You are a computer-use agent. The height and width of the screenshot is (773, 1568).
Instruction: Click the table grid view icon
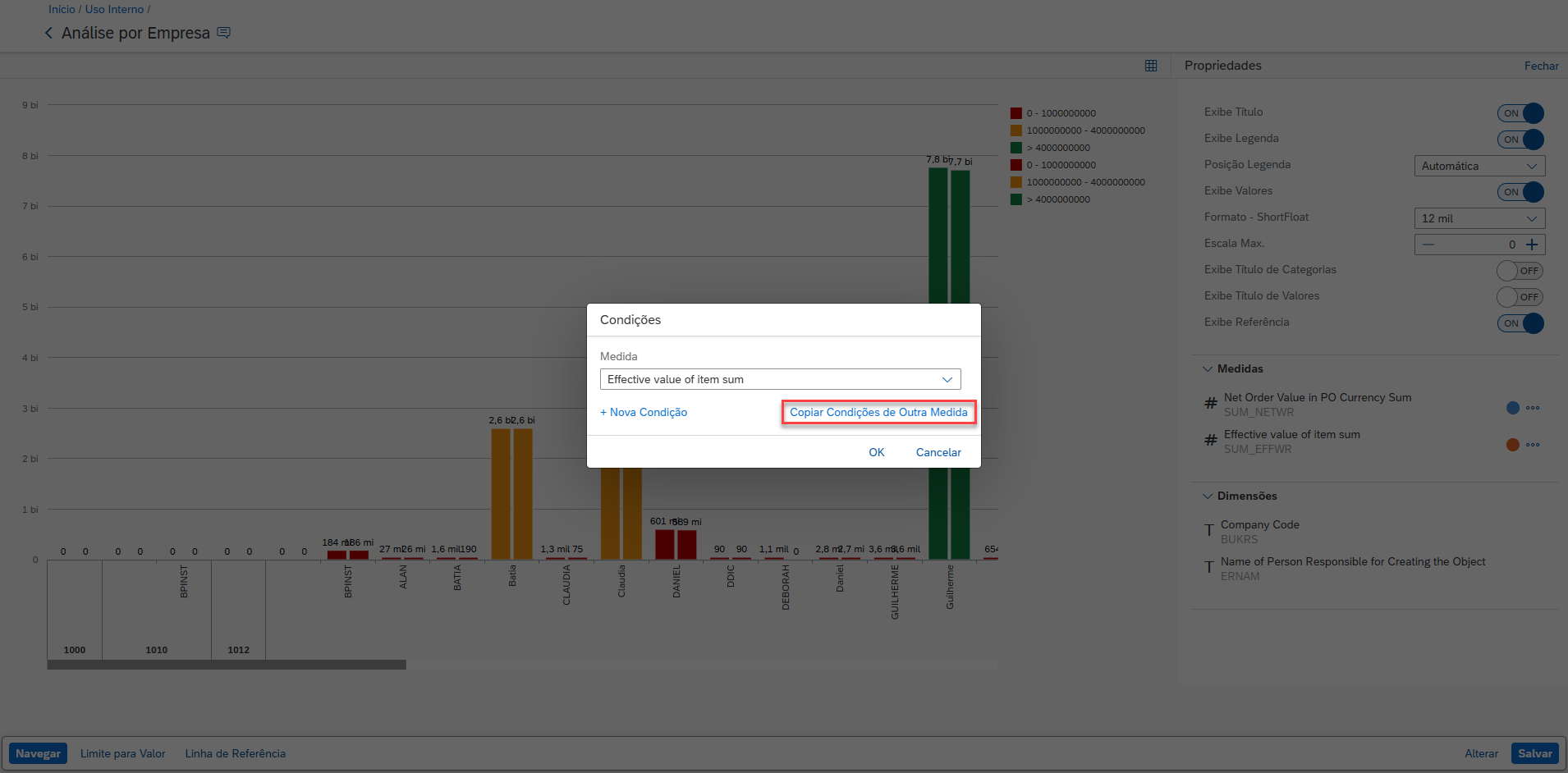(1151, 66)
